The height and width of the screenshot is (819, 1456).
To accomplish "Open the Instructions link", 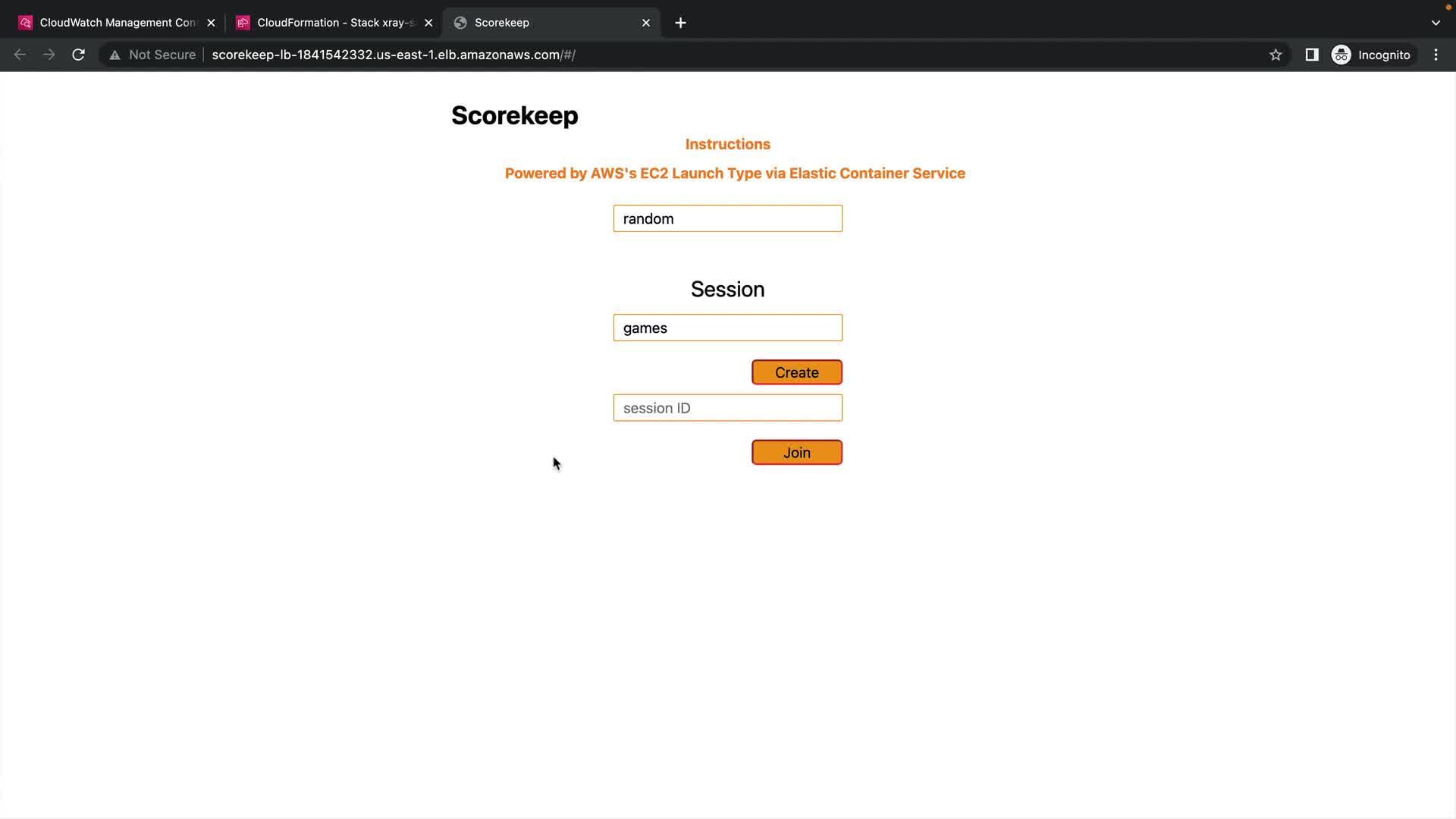I will [x=727, y=144].
